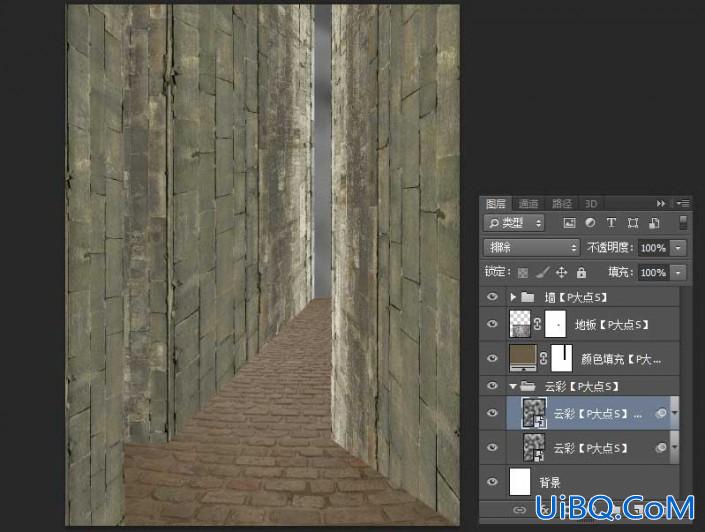Select layer name 地板【P大点S】

pos(612,324)
